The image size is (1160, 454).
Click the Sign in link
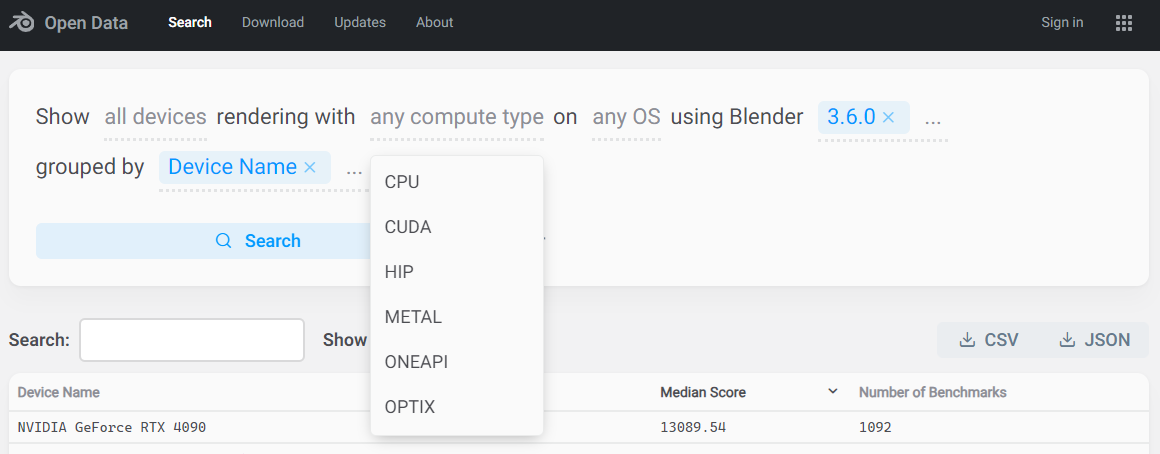click(x=1062, y=23)
